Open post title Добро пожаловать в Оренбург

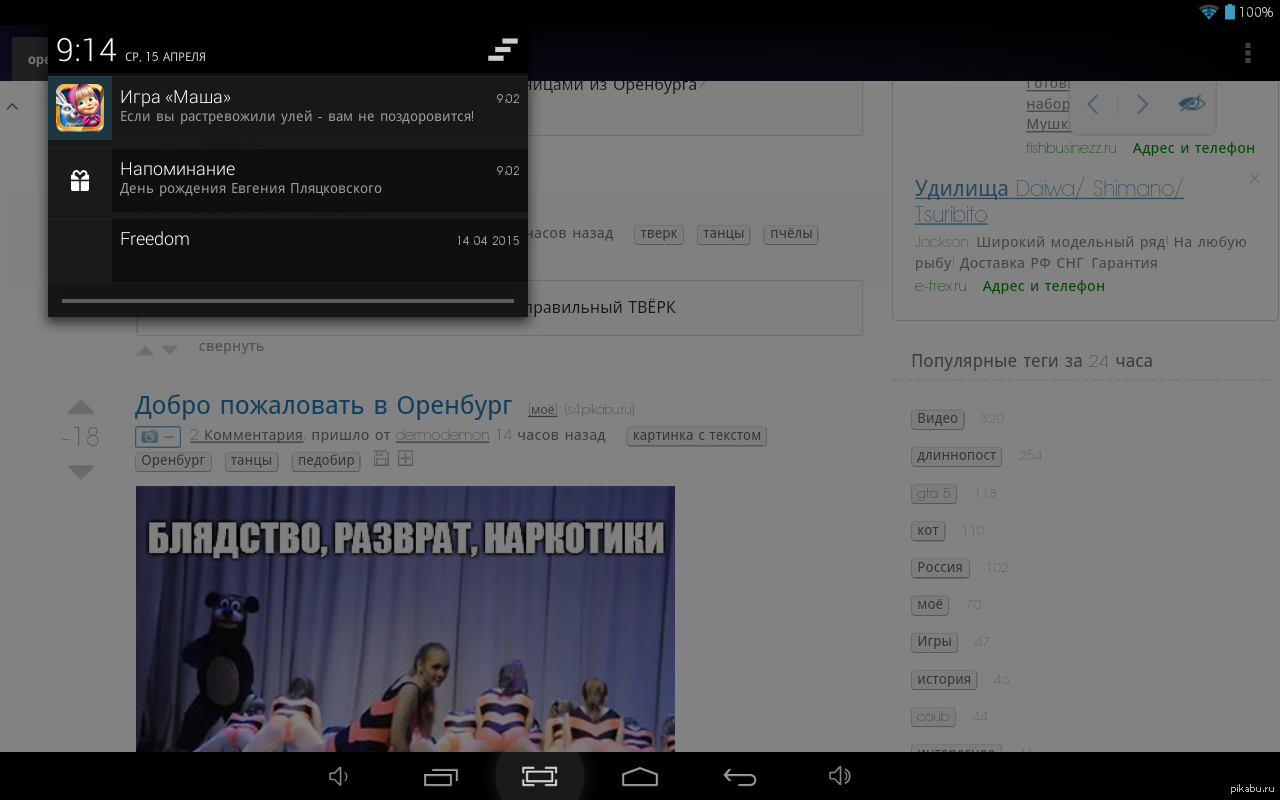(x=323, y=405)
